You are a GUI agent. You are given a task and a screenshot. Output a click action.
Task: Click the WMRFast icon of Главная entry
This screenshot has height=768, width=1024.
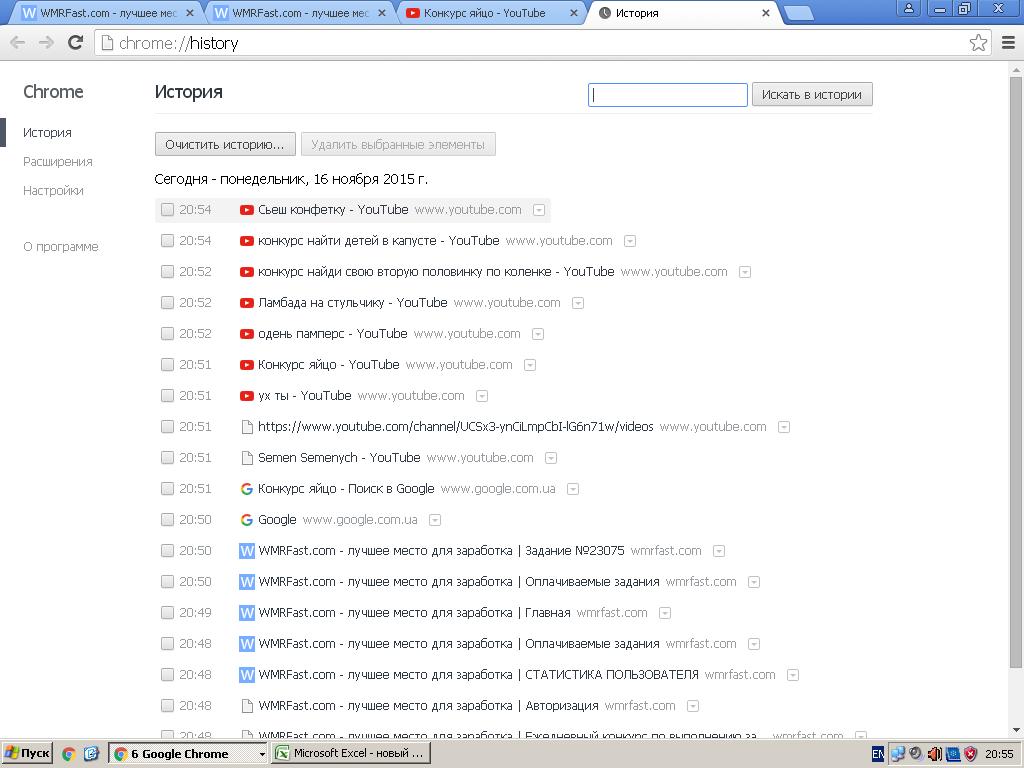246,613
